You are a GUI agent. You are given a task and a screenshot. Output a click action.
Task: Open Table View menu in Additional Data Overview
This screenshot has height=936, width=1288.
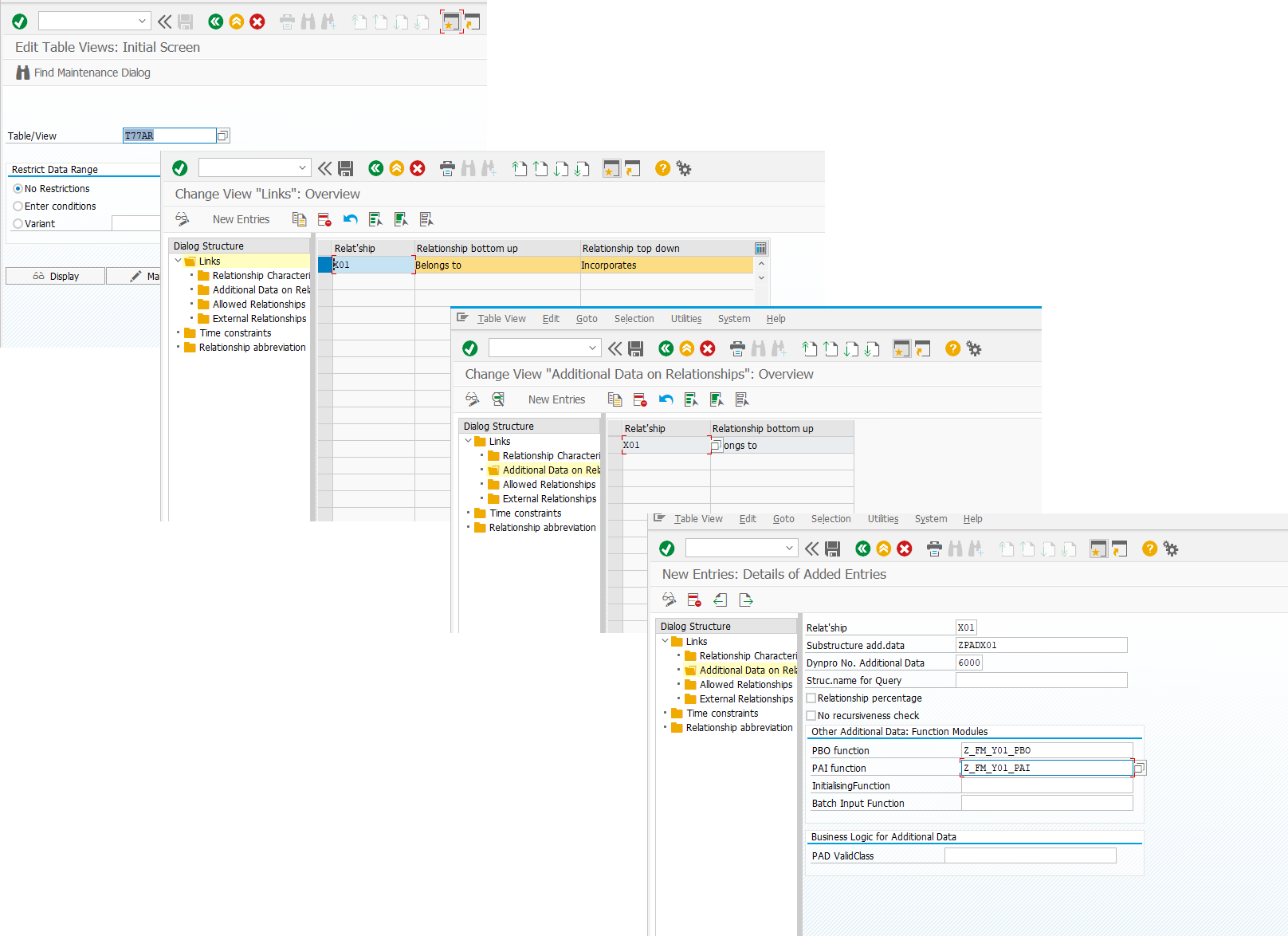pos(501,319)
